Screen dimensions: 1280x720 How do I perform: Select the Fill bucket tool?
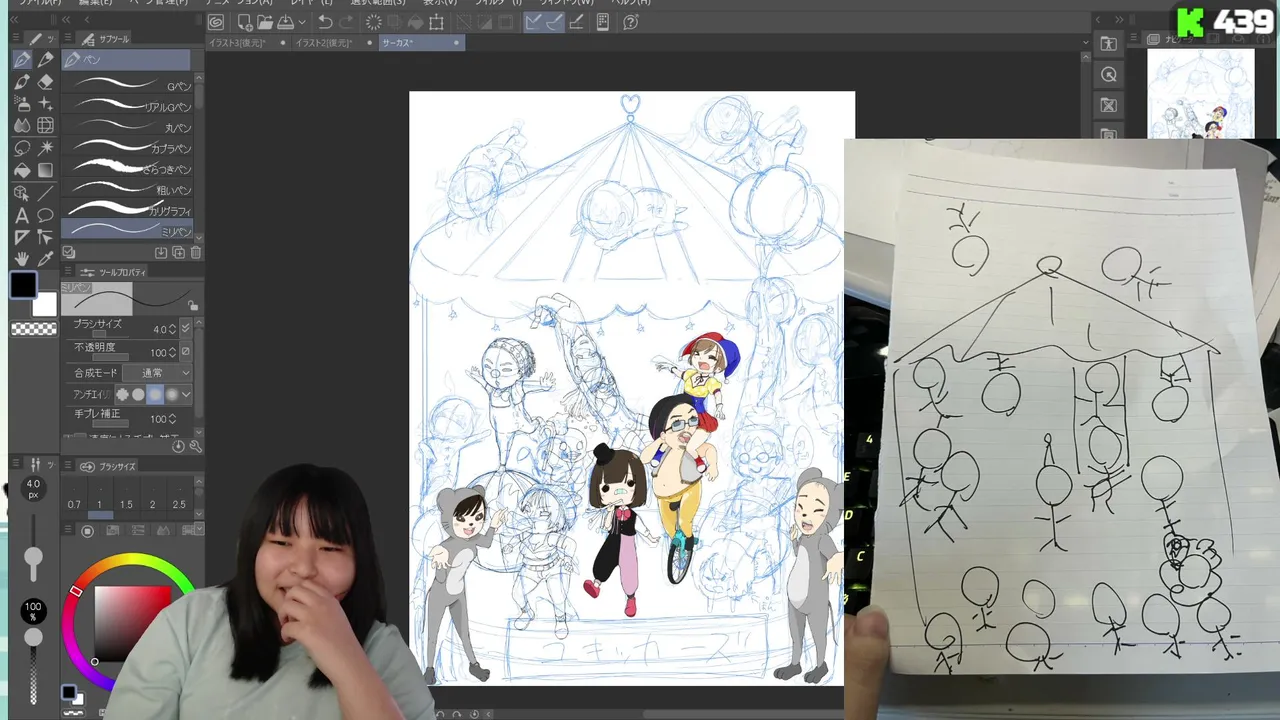[22, 170]
